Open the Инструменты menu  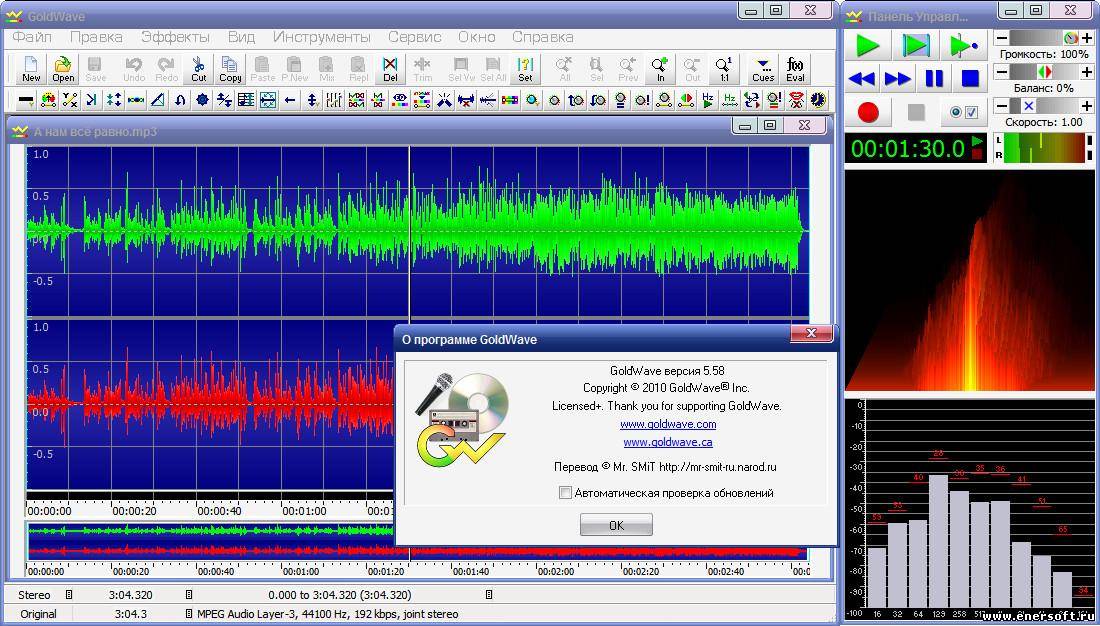tap(322, 37)
